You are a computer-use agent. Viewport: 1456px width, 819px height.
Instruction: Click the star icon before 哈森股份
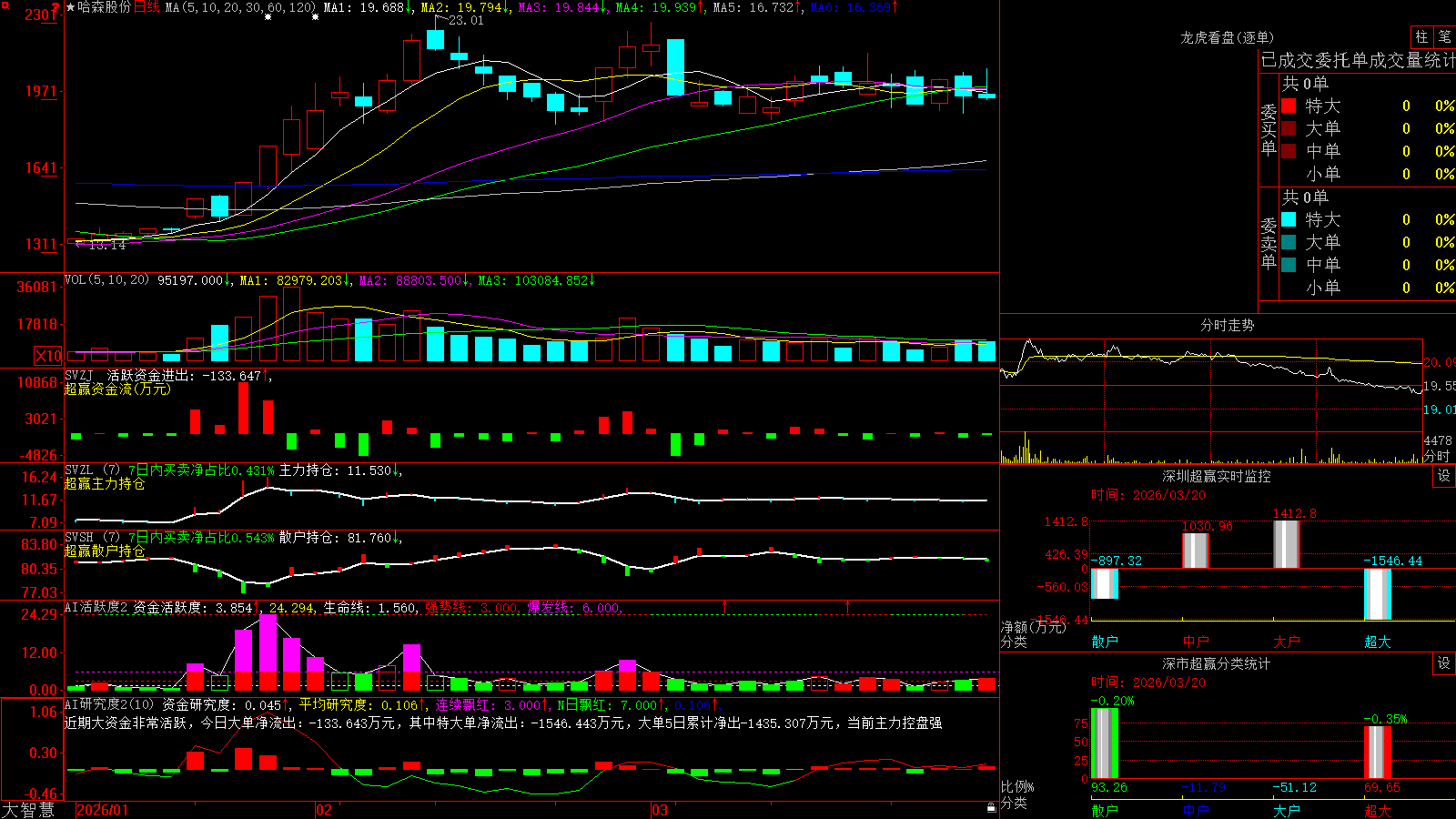[70, 7]
